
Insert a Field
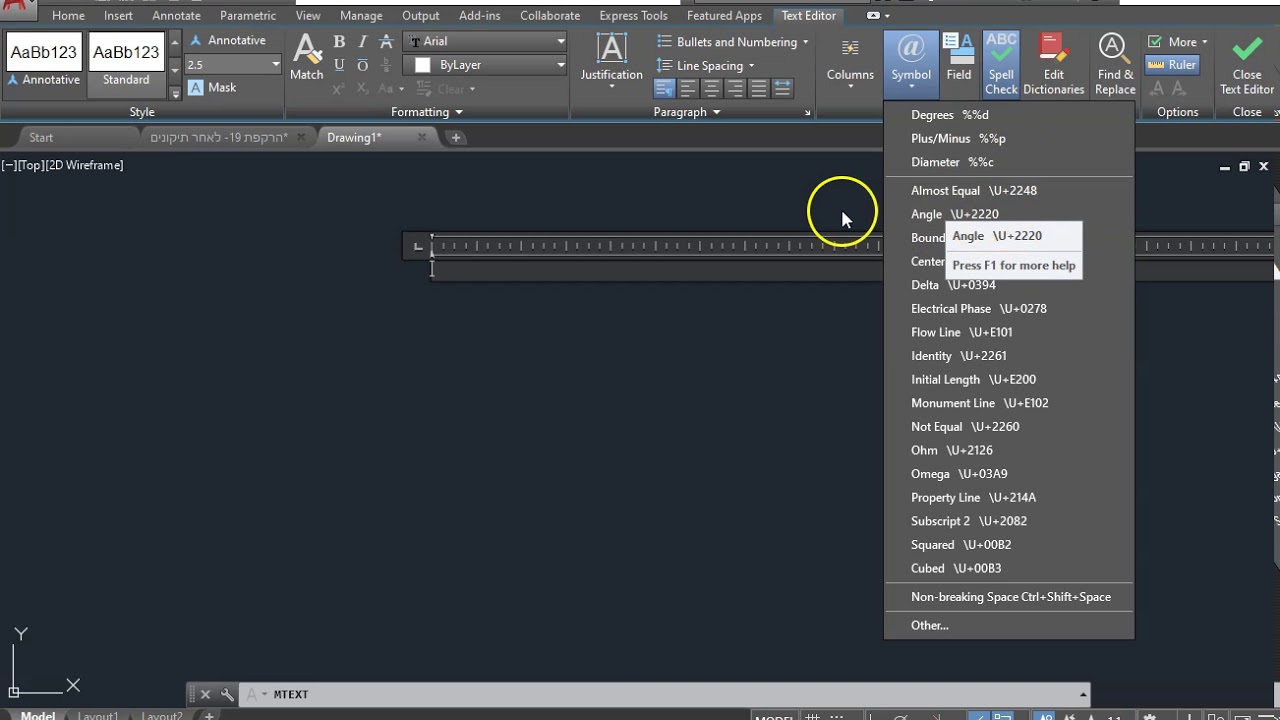point(959,57)
